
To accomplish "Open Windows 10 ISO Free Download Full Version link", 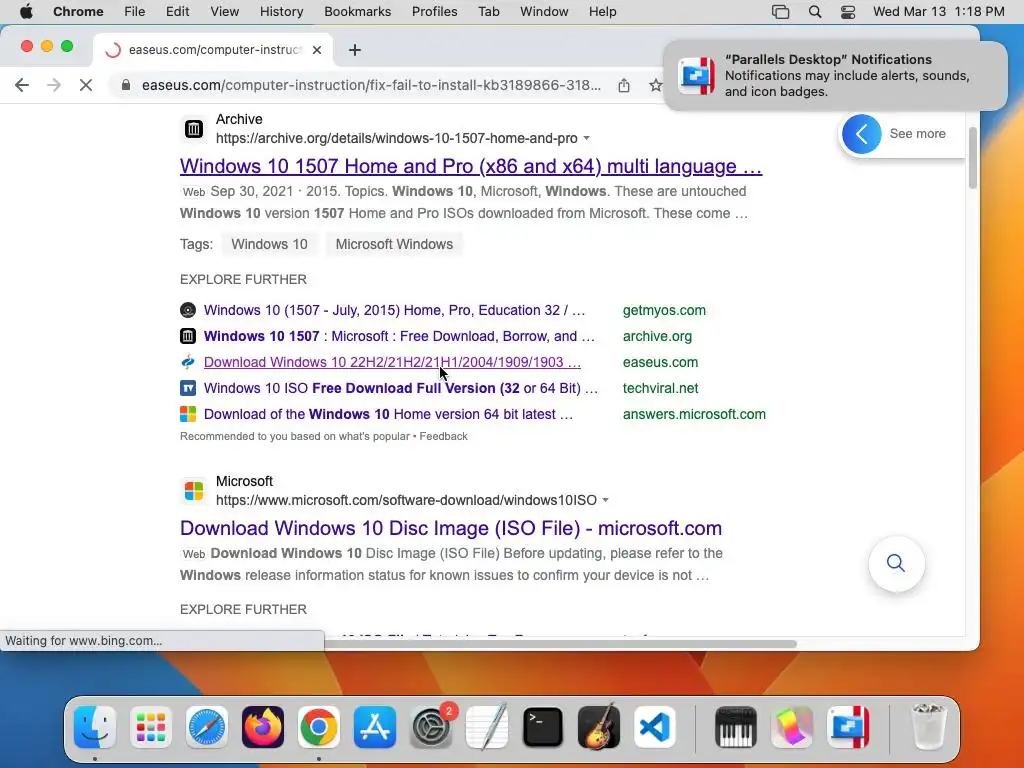I will 401,388.
